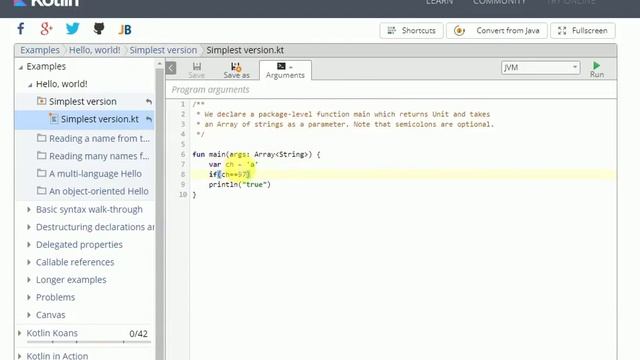This screenshot has width=640, height=360.
Task: Expand the Kotlin Koans section
Action: [20, 333]
